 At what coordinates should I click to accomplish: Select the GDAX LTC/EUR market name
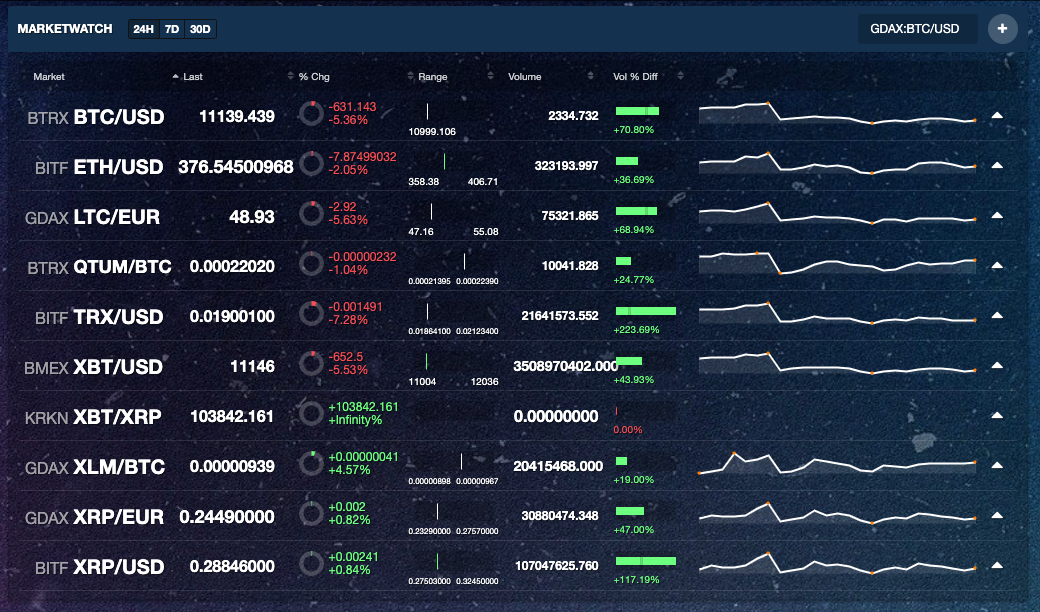92,217
